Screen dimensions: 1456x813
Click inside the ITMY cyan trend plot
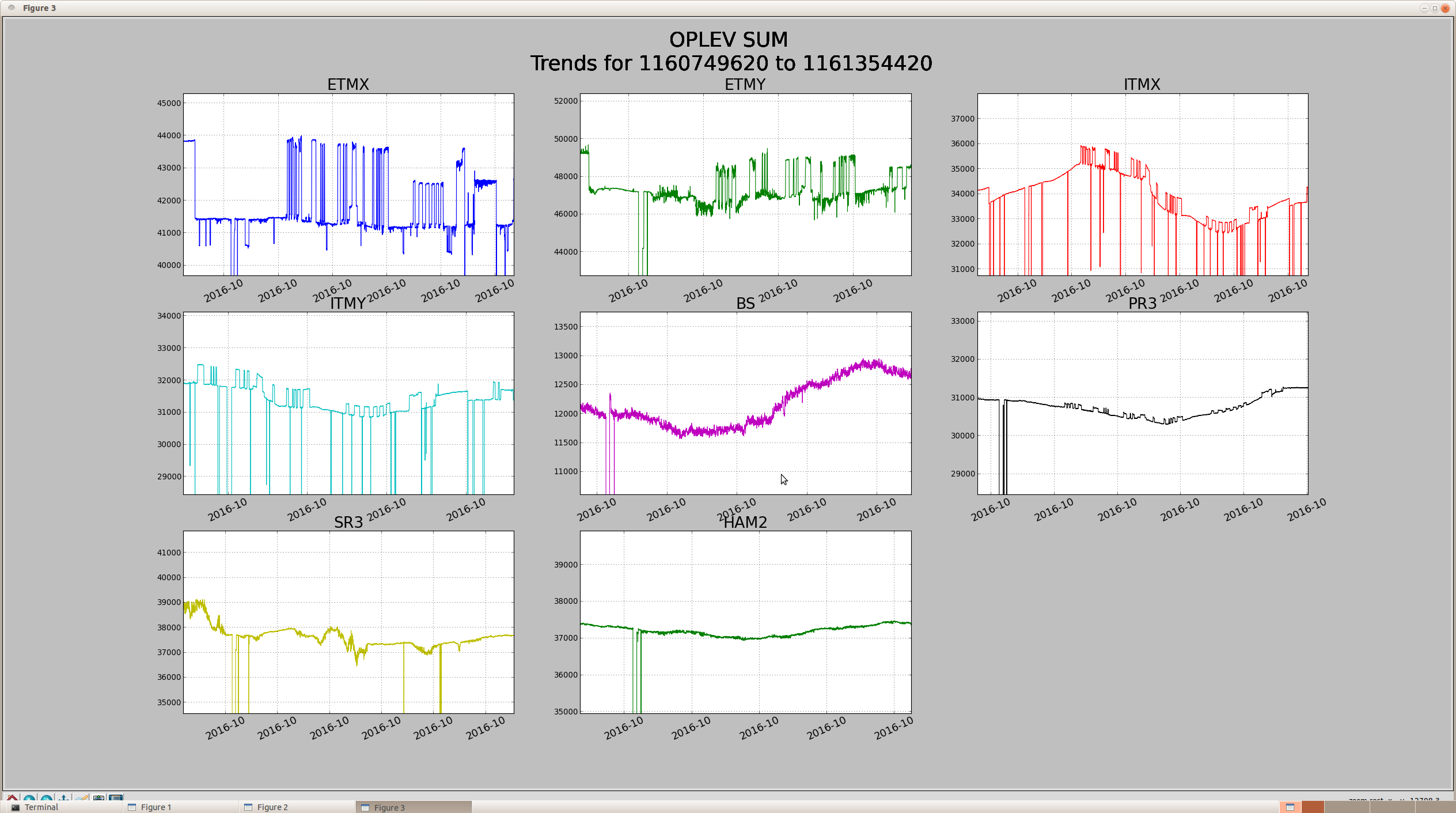click(x=348, y=403)
